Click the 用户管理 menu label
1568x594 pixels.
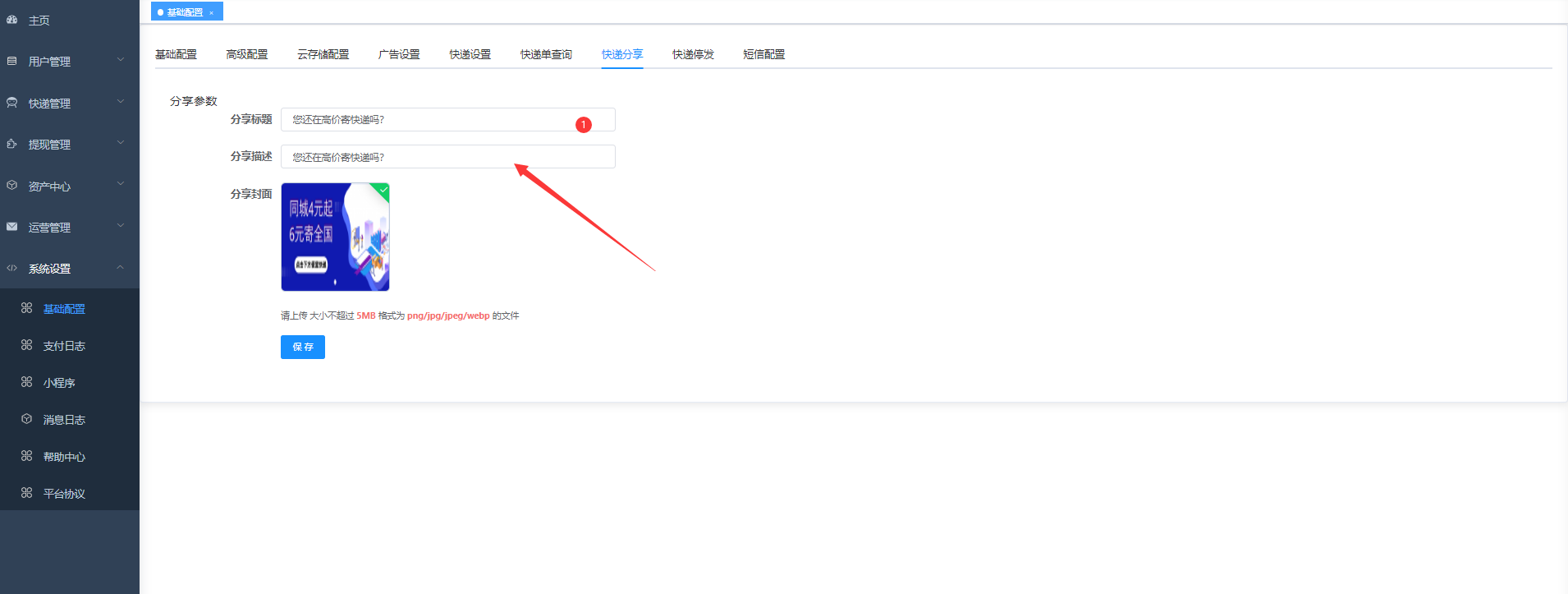coord(49,62)
